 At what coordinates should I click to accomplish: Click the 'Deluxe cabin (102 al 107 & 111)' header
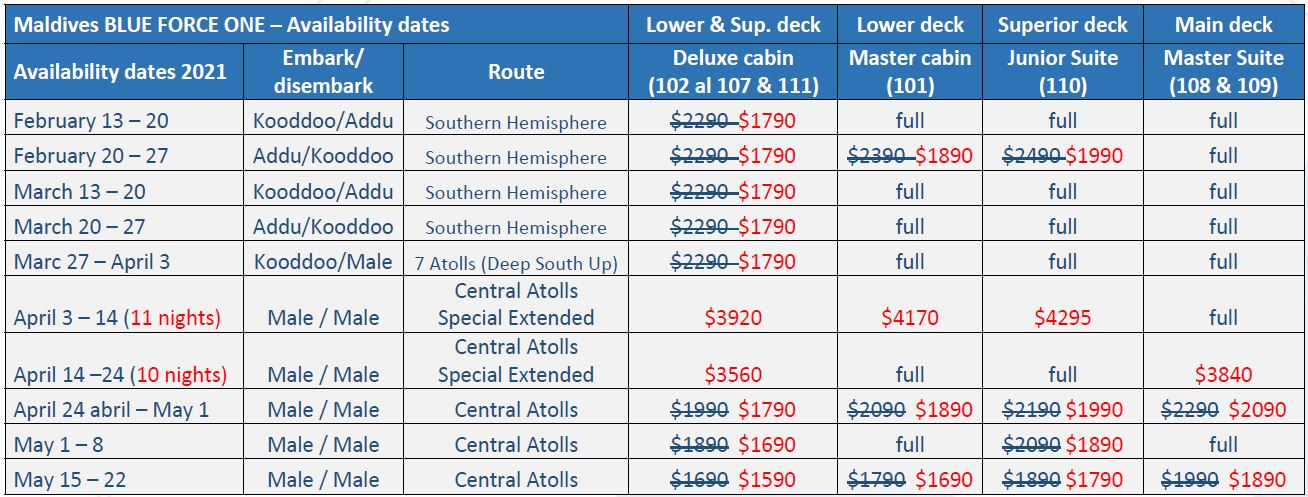point(734,71)
